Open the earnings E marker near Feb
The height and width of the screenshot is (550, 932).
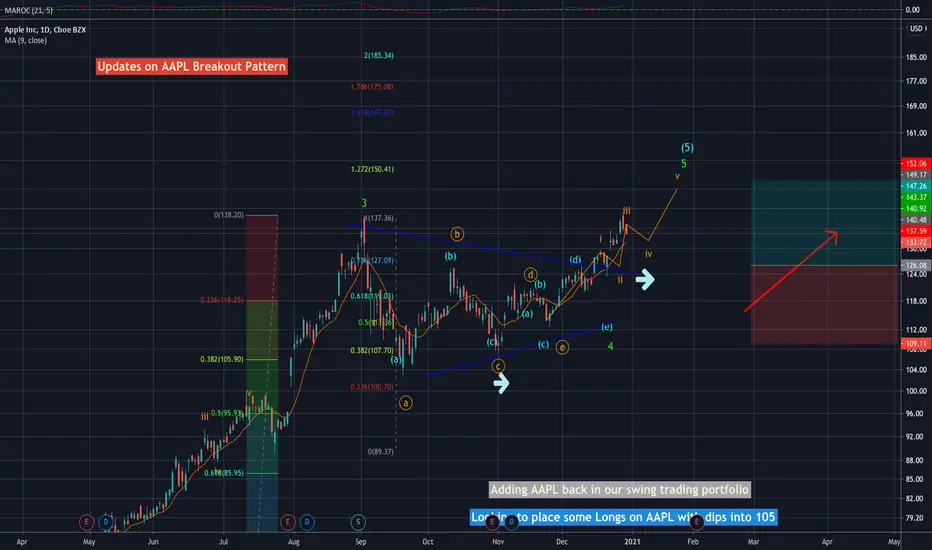coord(696,522)
